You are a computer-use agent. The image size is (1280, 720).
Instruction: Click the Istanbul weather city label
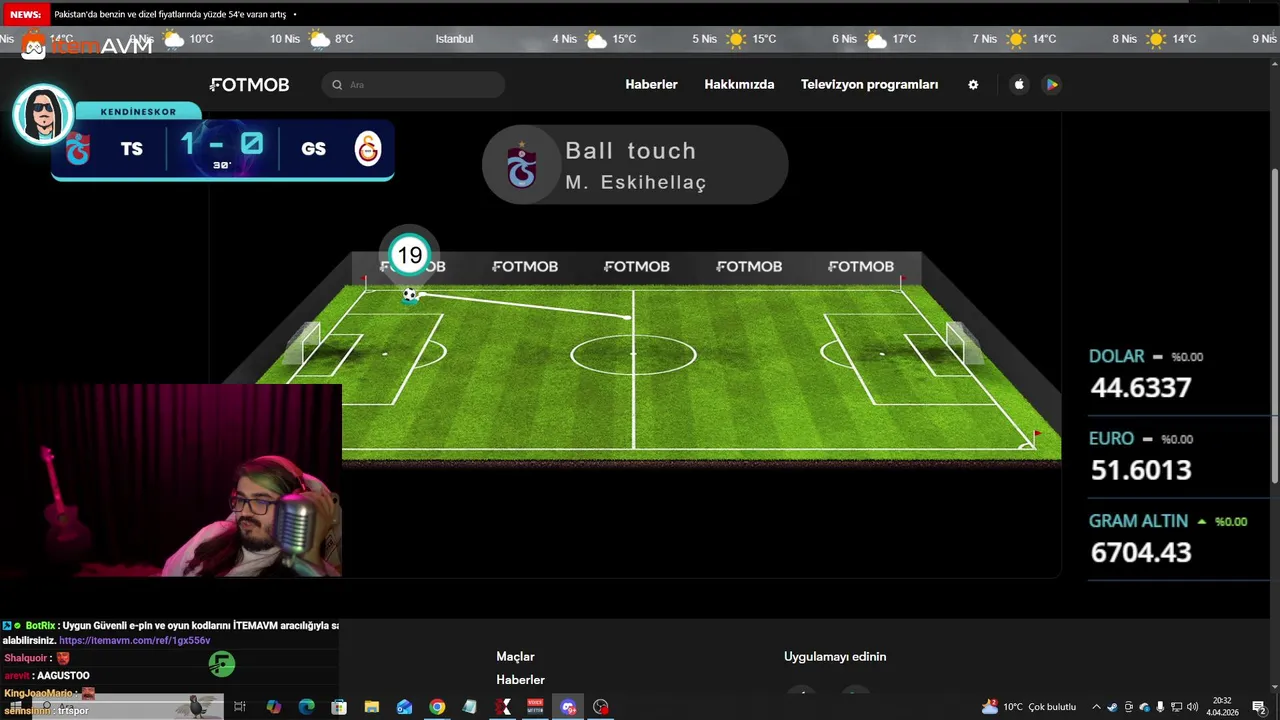[x=454, y=39]
